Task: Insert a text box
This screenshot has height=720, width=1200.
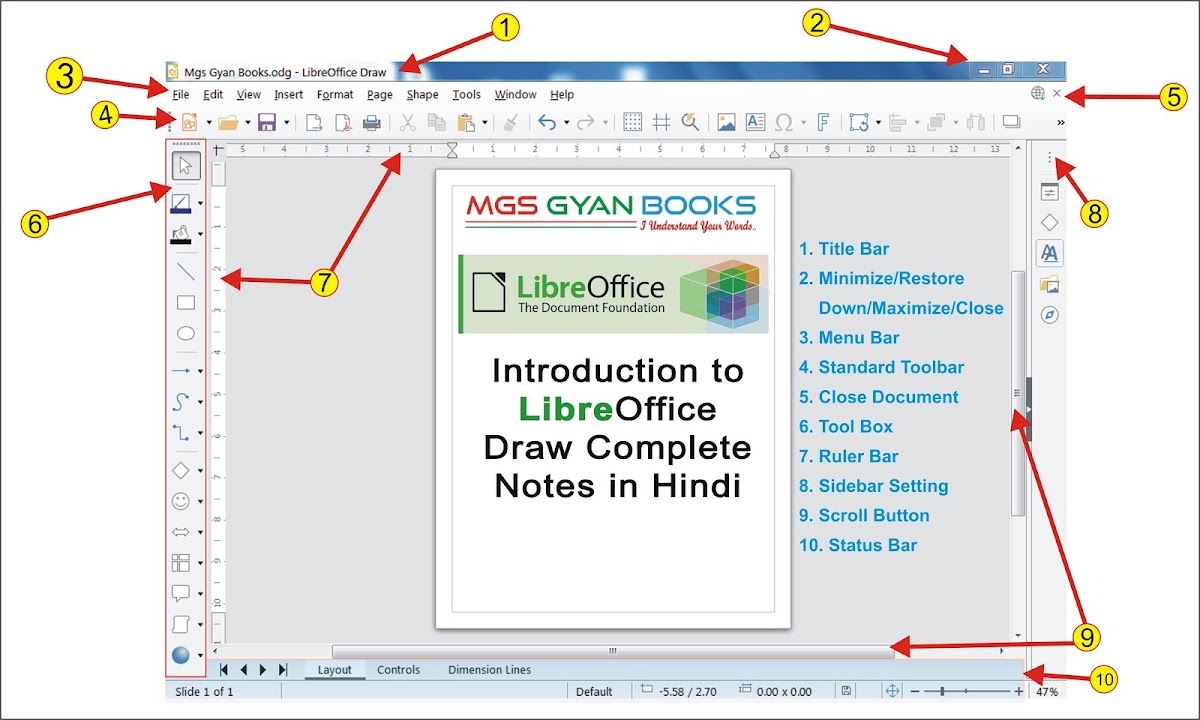Action: click(x=756, y=122)
